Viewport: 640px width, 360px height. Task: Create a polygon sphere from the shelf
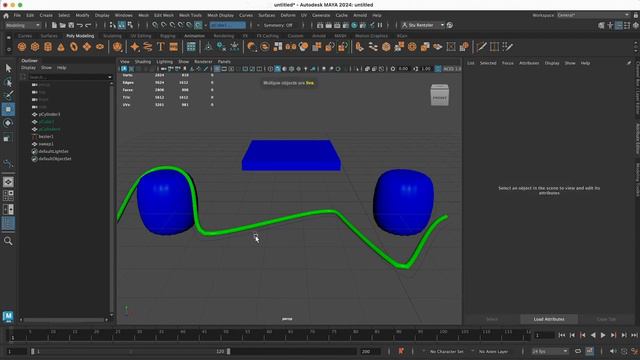(x=22, y=47)
